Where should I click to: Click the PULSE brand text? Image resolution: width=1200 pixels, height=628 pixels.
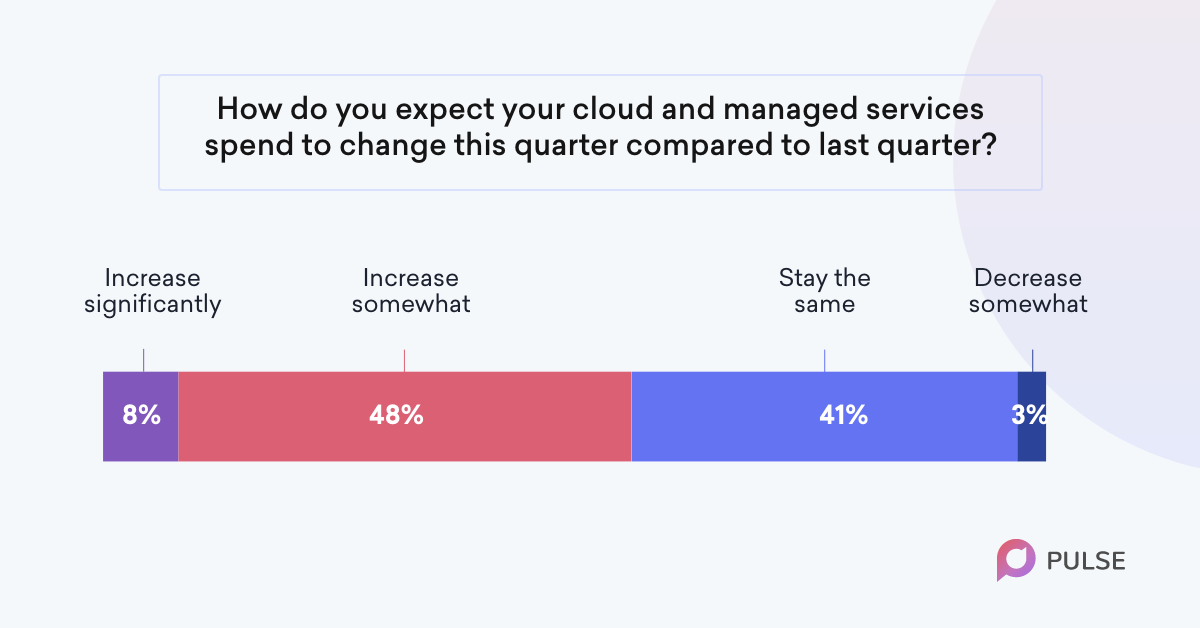click(x=1086, y=561)
